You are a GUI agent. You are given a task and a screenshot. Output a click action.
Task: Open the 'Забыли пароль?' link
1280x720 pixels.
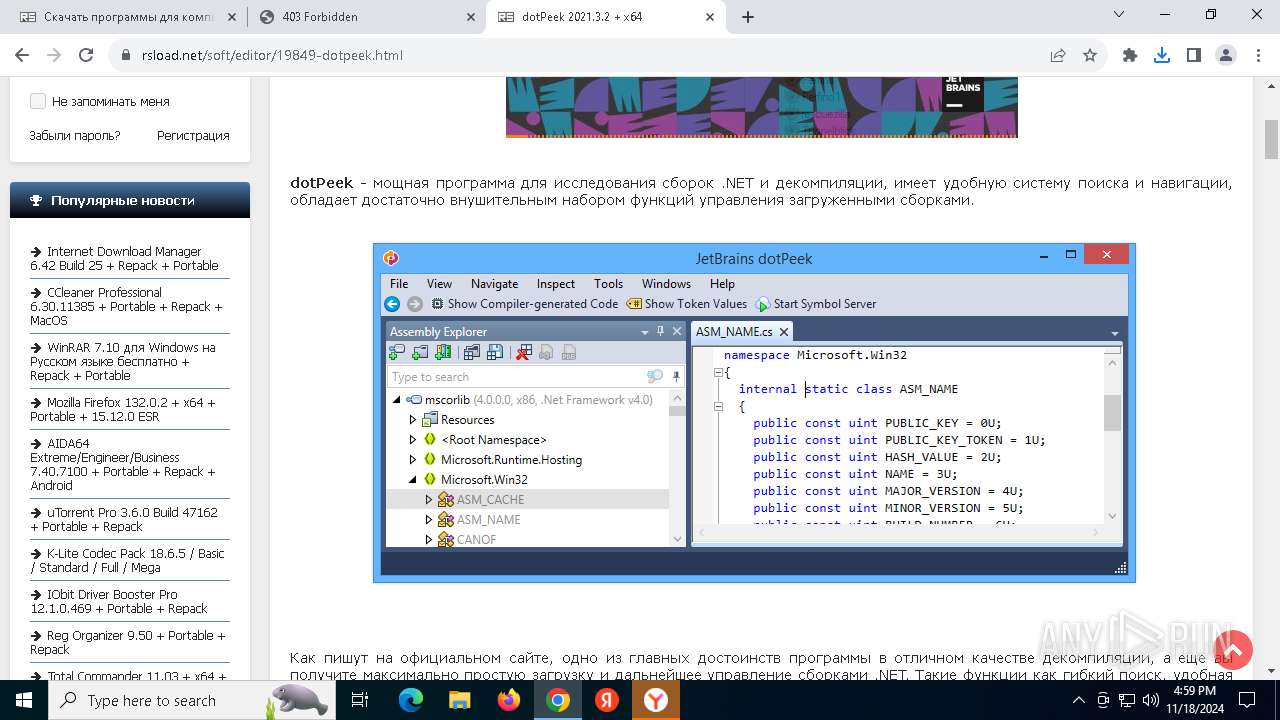(x=74, y=135)
